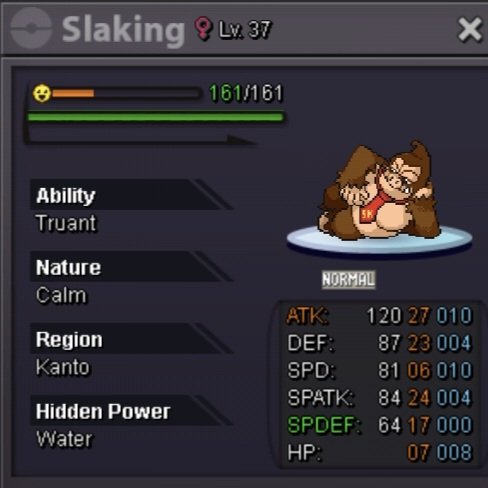The image size is (488, 488).
Task: Click the female gender symbol icon
Action: pos(203,29)
